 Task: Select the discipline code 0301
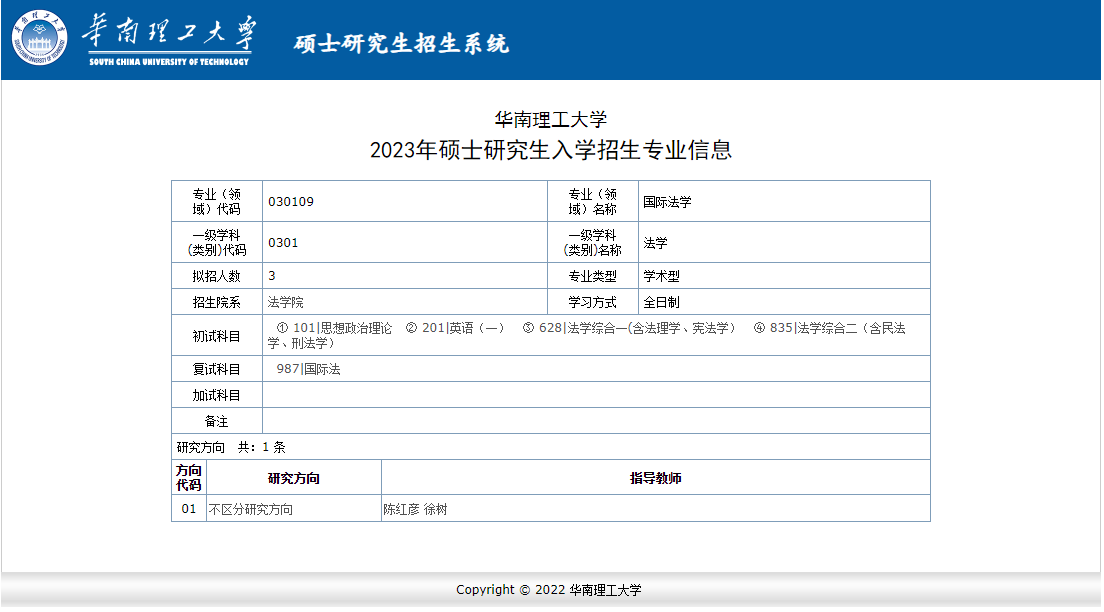[283, 243]
